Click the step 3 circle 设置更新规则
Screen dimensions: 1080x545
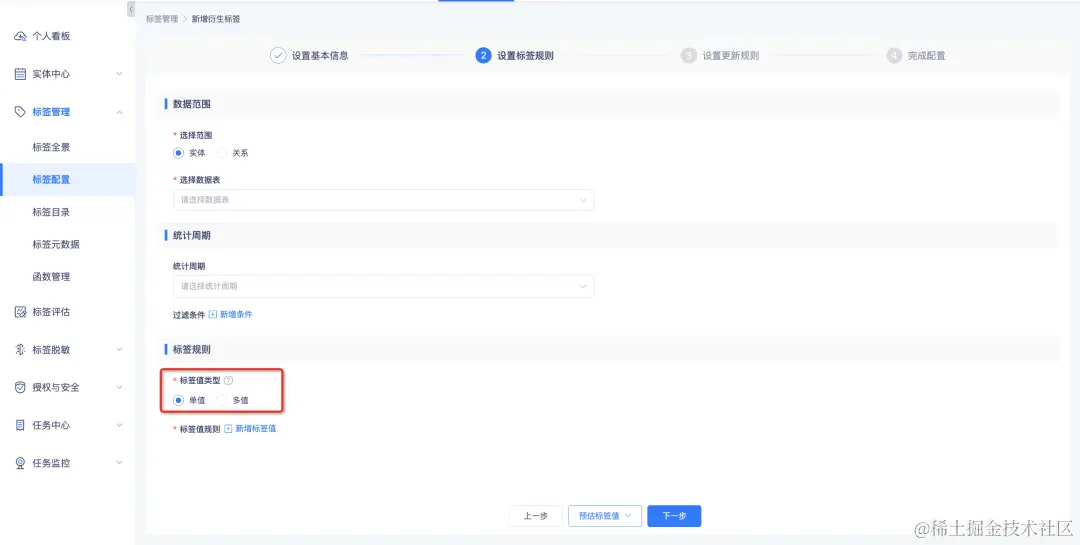pyautogui.click(x=689, y=56)
